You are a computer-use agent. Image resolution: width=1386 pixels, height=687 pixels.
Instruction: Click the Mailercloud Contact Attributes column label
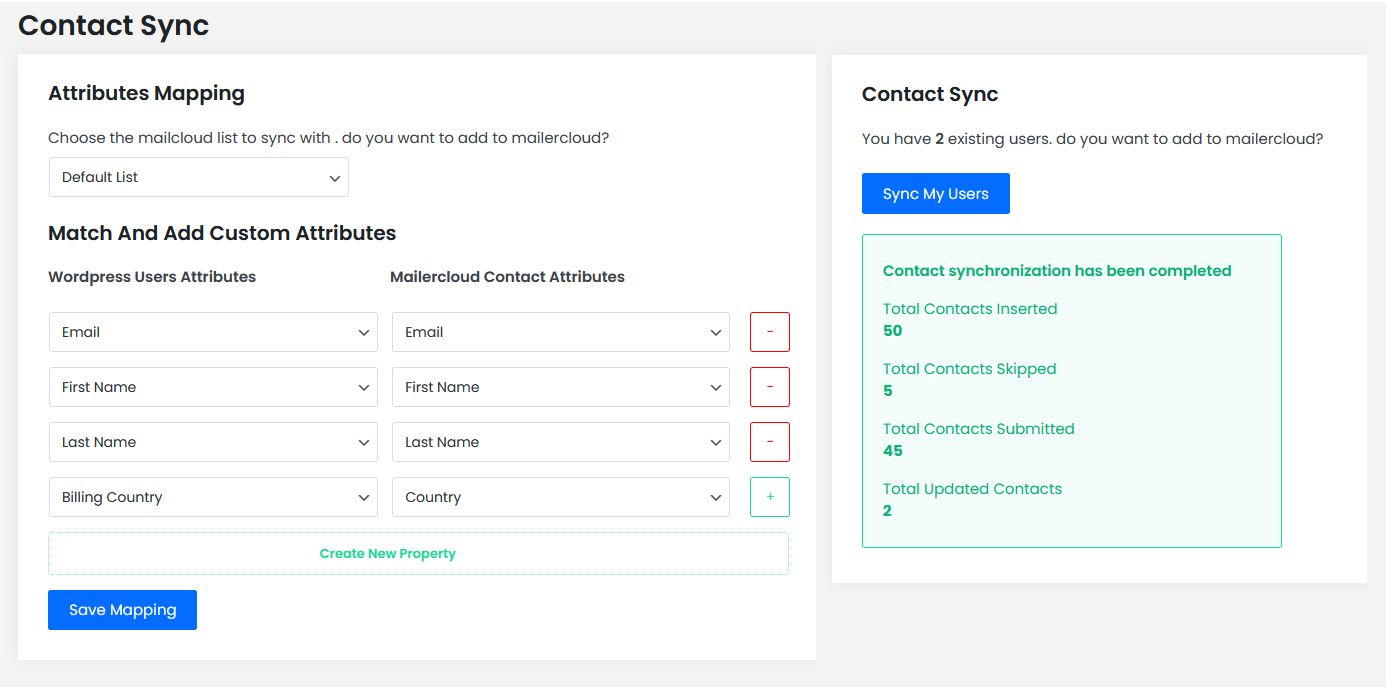tap(507, 277)
